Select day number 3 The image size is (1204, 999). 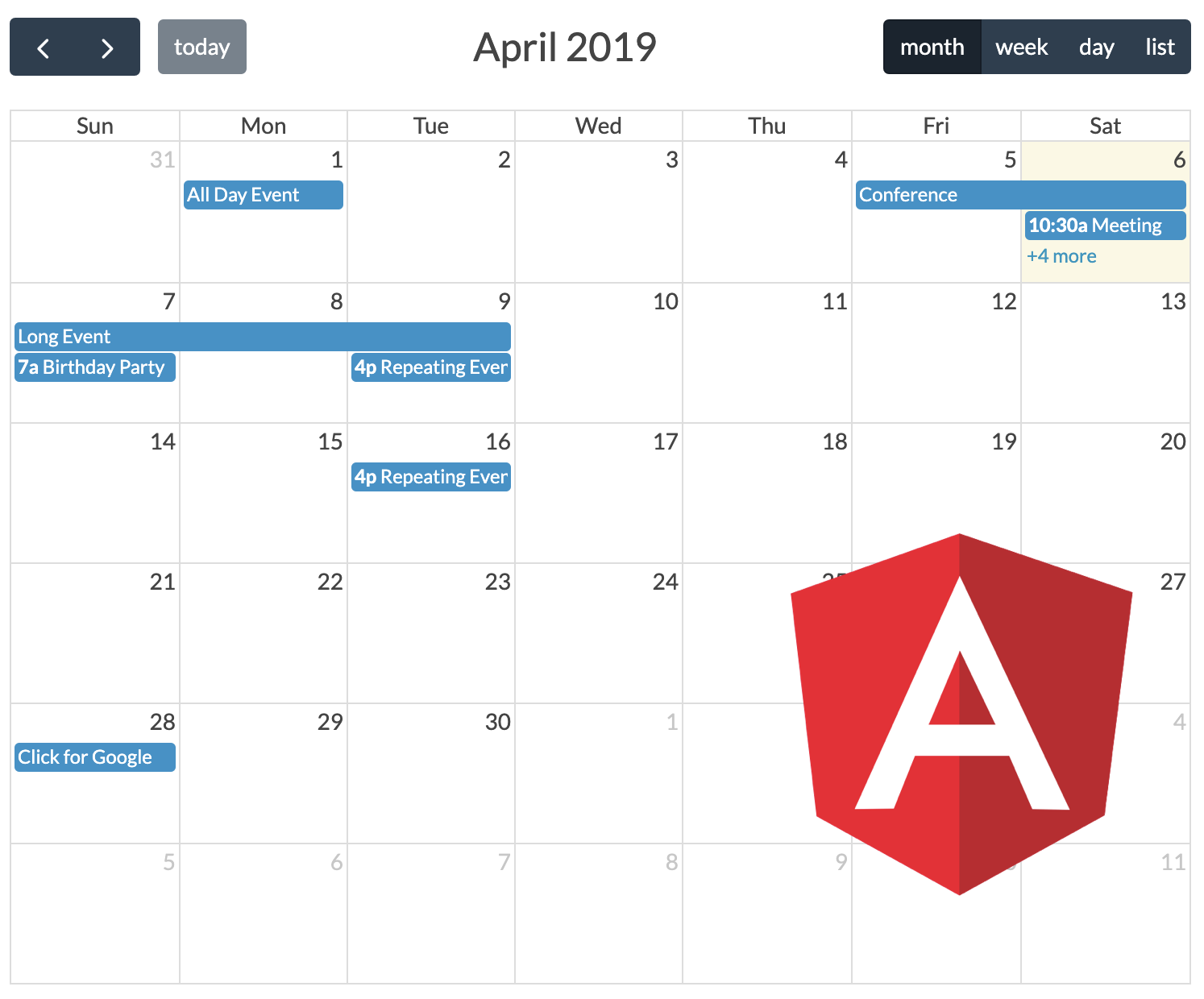coord(672,160)
